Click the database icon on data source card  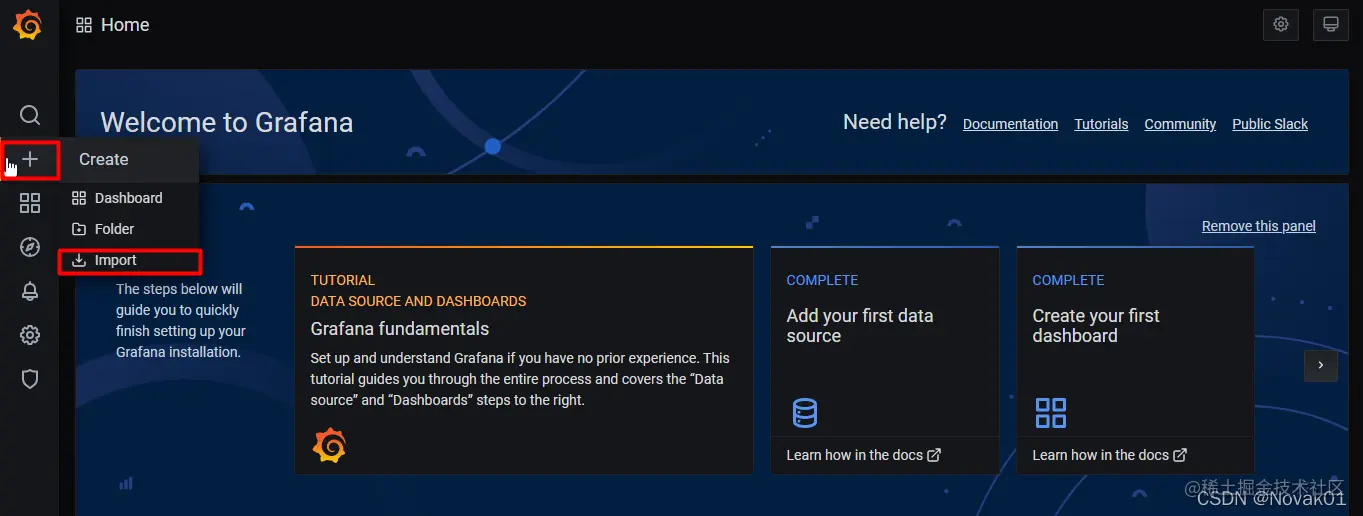804,412
